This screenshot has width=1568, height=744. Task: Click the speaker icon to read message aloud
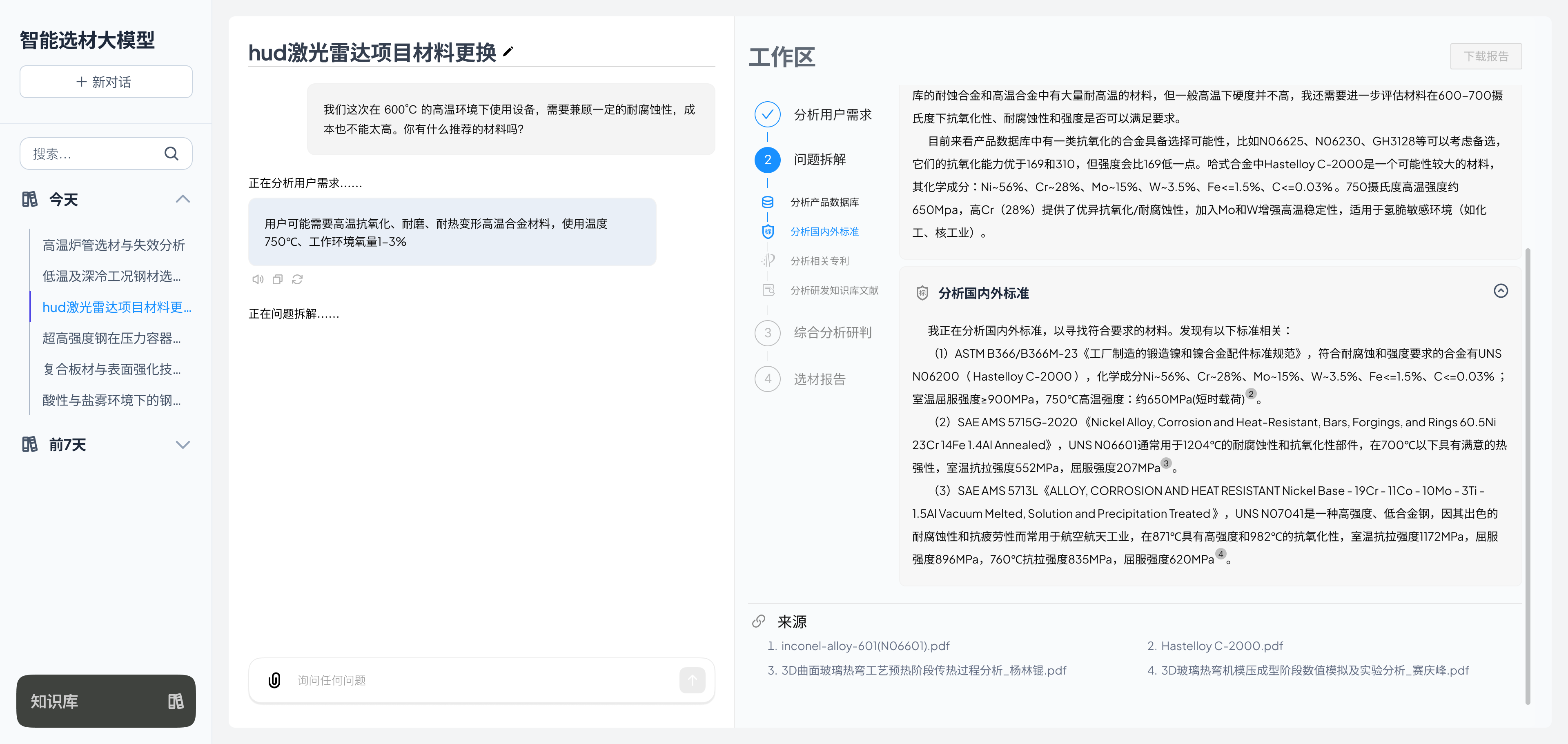258,279
